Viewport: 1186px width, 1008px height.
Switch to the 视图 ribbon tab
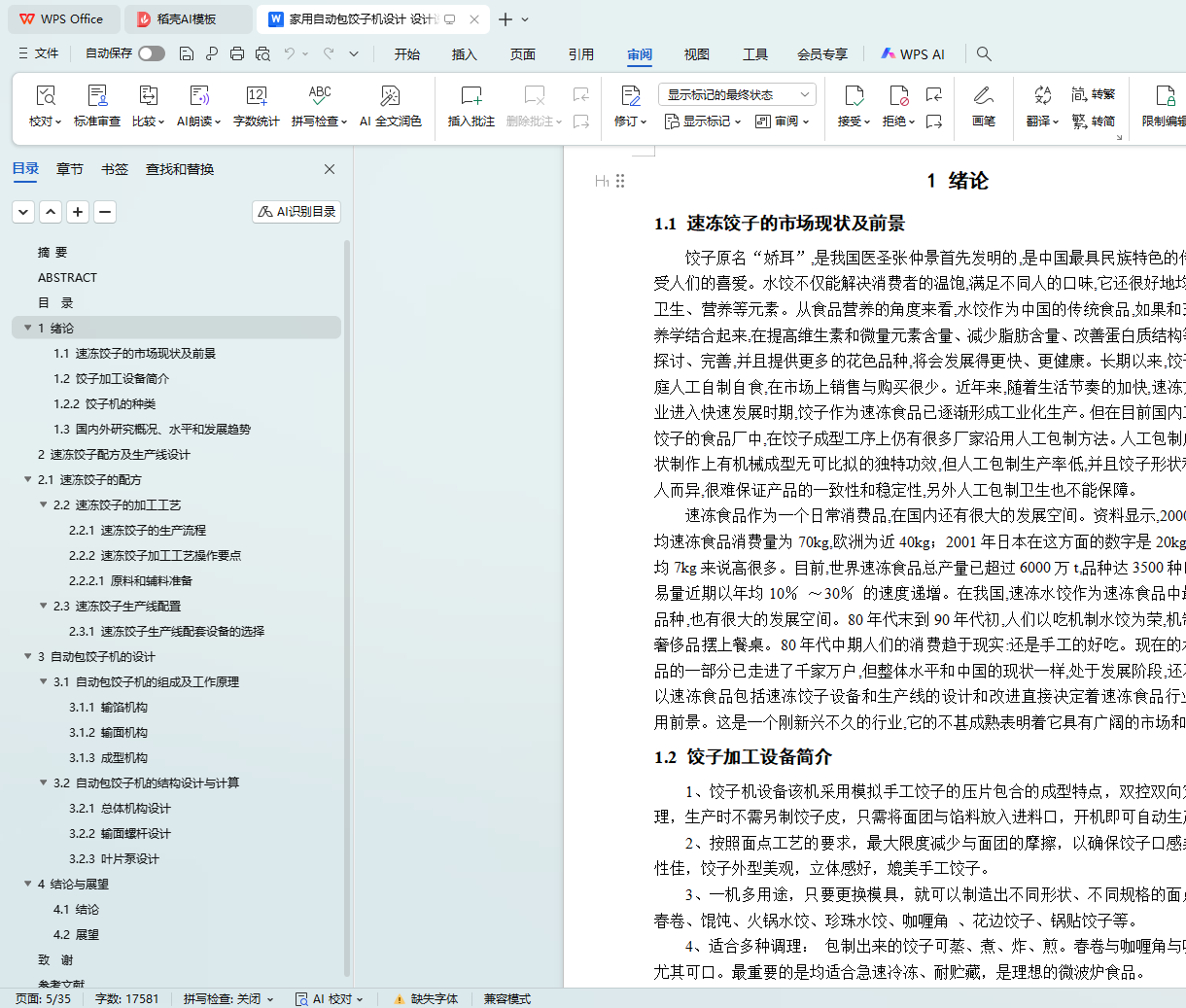point(696,54)
